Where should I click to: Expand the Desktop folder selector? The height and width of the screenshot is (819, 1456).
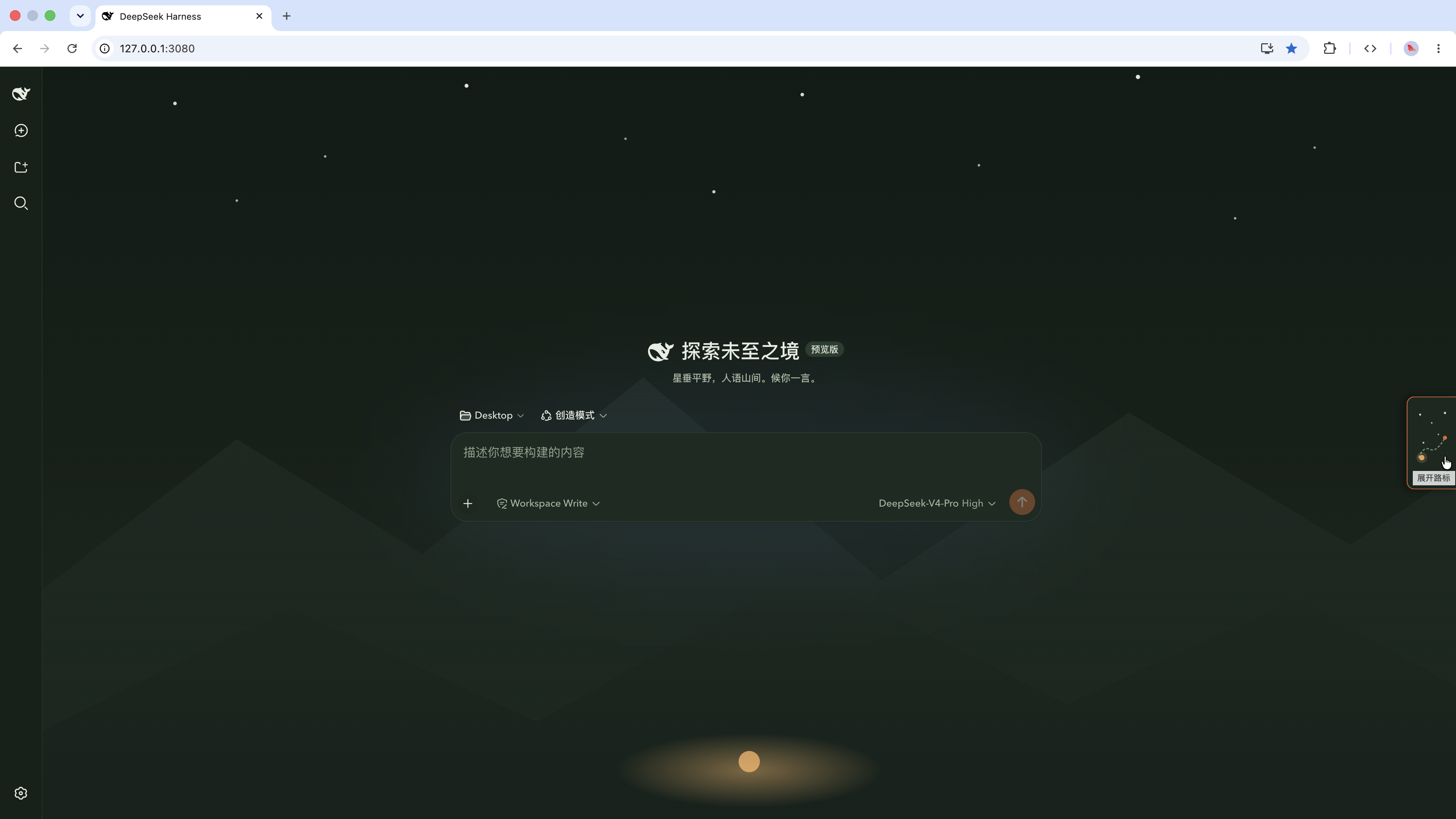click(x=491, y=416)
